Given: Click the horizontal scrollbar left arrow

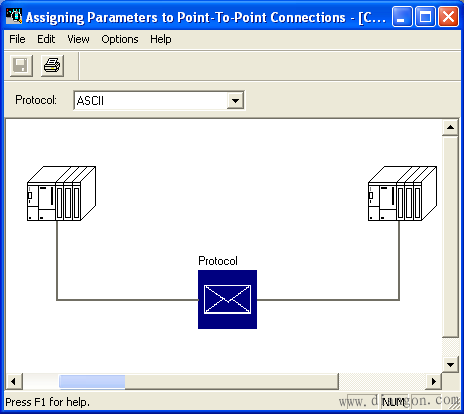Looking at the screenshot, I should pyautogui.click(x=14, y=381).
